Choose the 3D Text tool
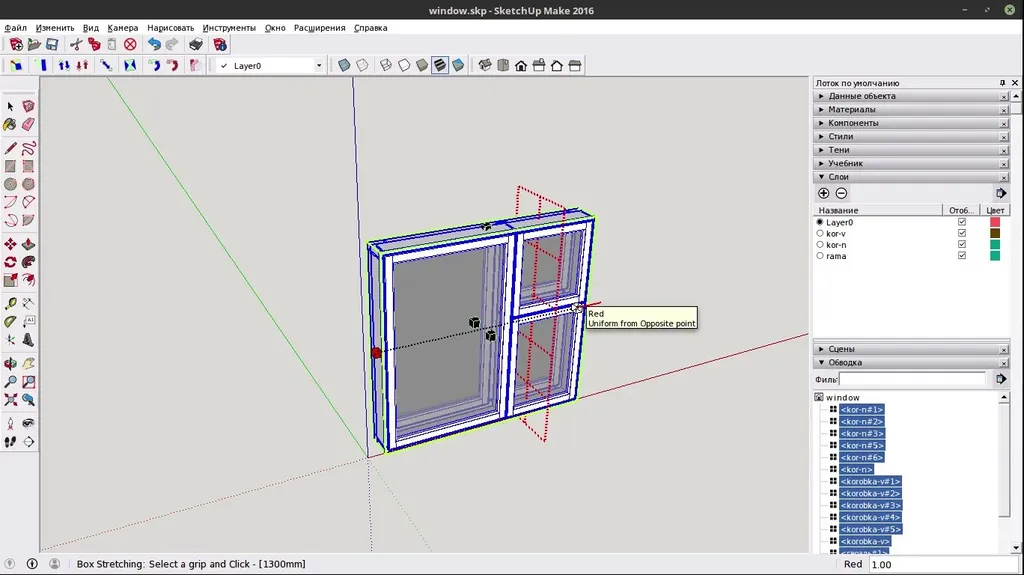 [x=28, y=340]
